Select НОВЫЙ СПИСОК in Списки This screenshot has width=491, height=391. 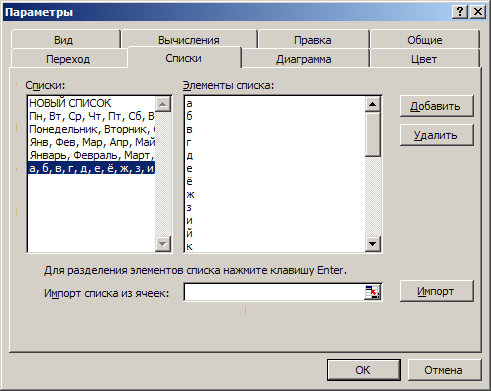click(x=91, y=103)
